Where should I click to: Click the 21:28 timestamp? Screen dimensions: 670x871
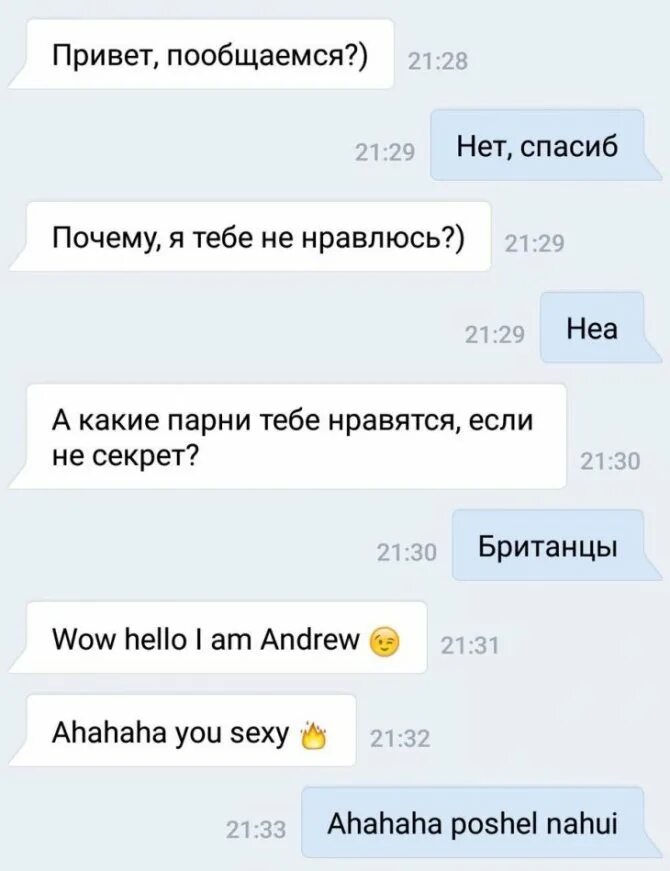pos(438,62)
